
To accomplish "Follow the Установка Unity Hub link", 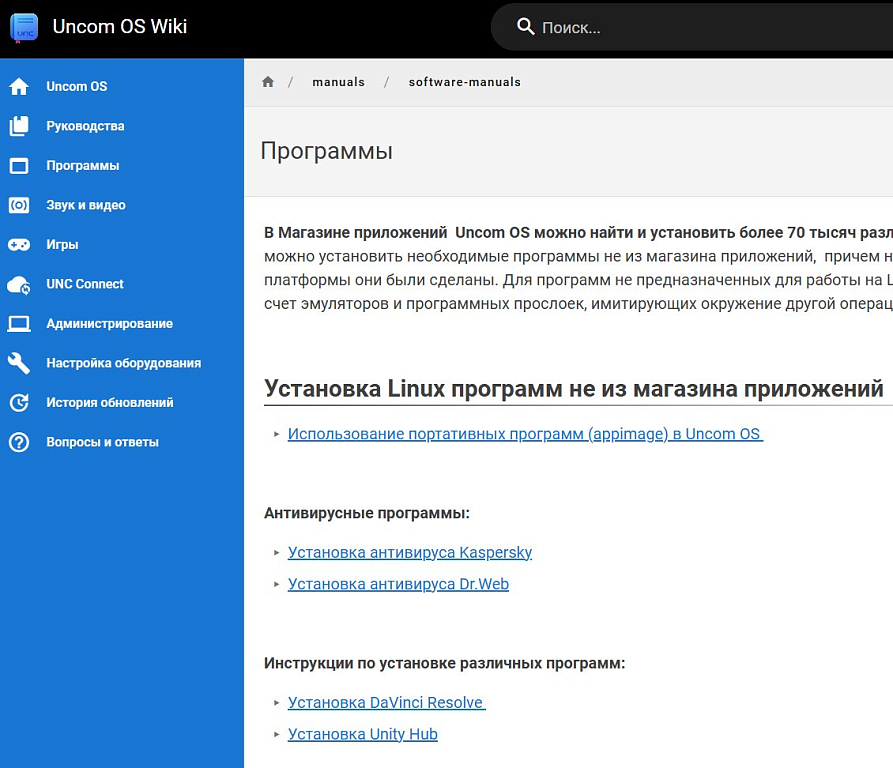I will coord(362,734).
